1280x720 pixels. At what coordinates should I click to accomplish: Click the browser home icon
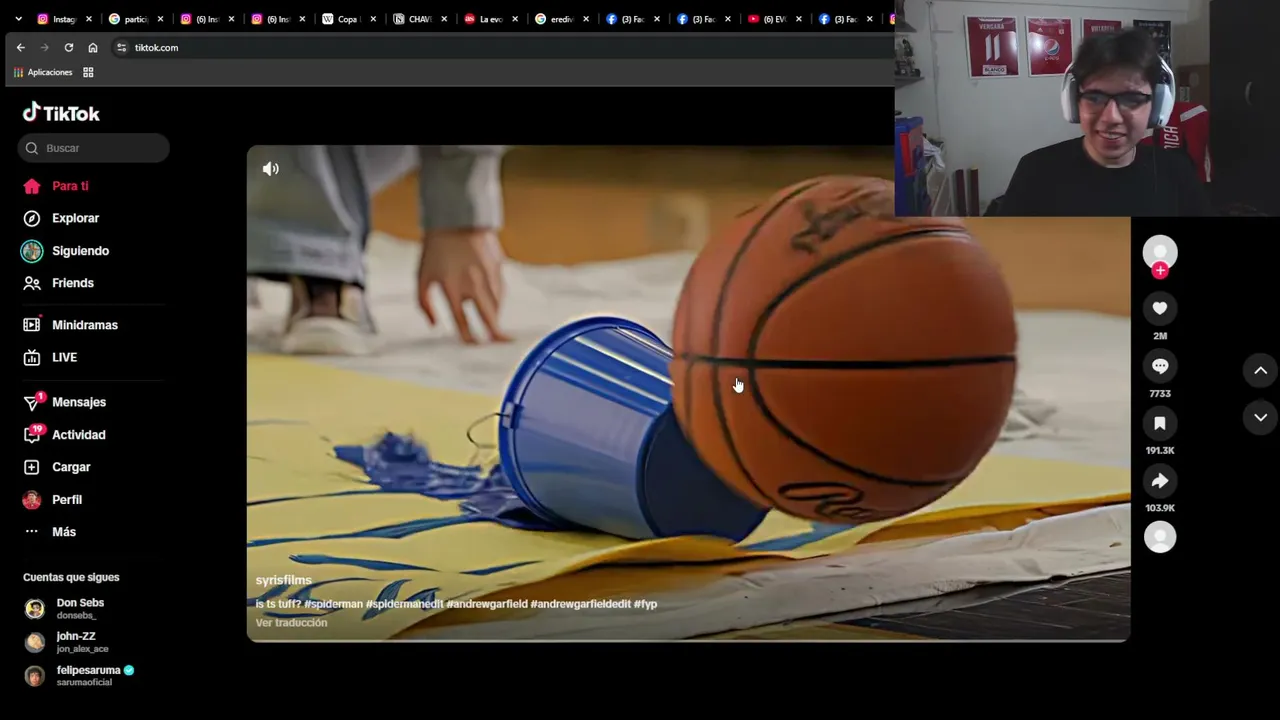(93, 47)
